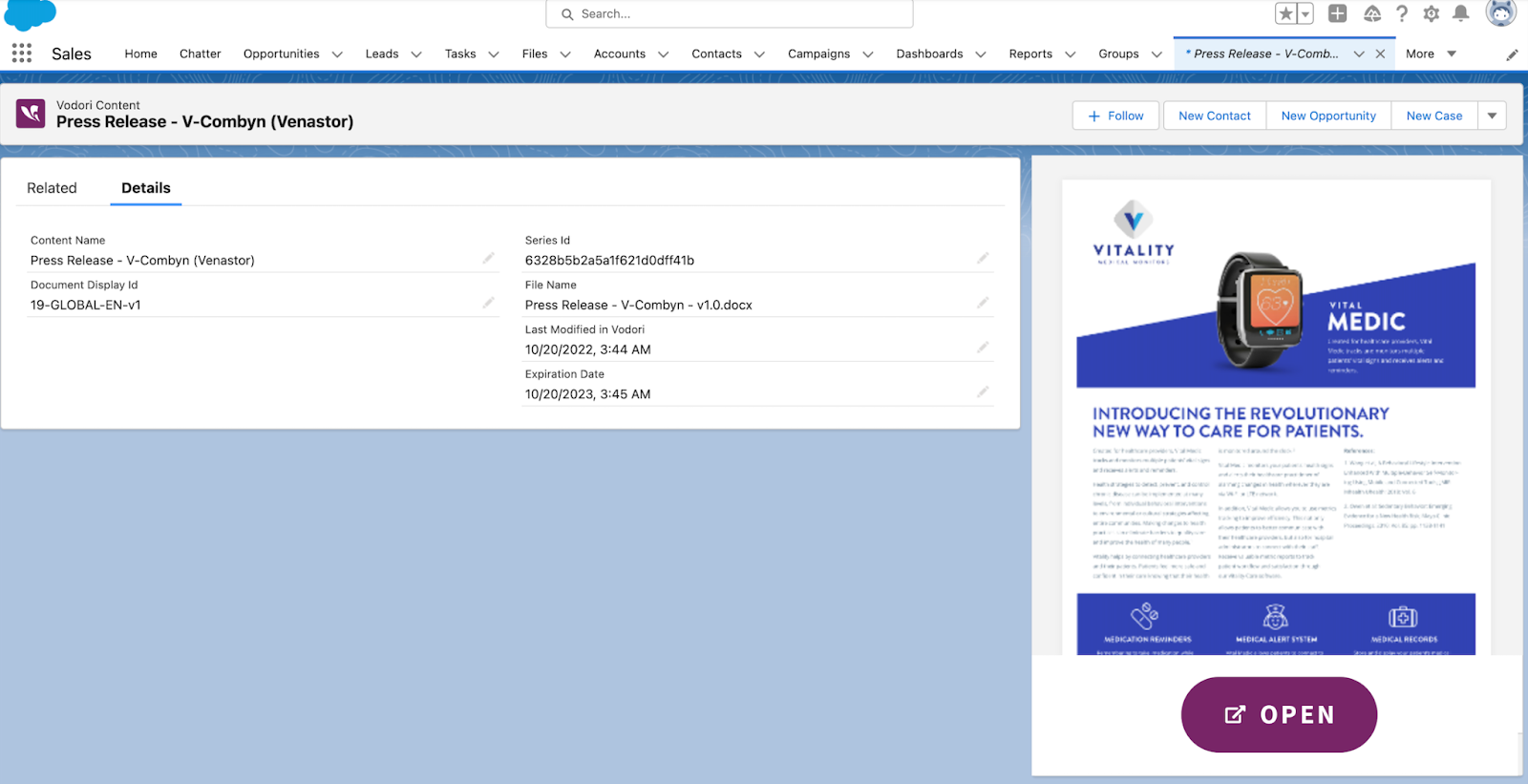Open the Setup gear icon
Screen dimensions: 1528x784
[x=1431, y=13]
